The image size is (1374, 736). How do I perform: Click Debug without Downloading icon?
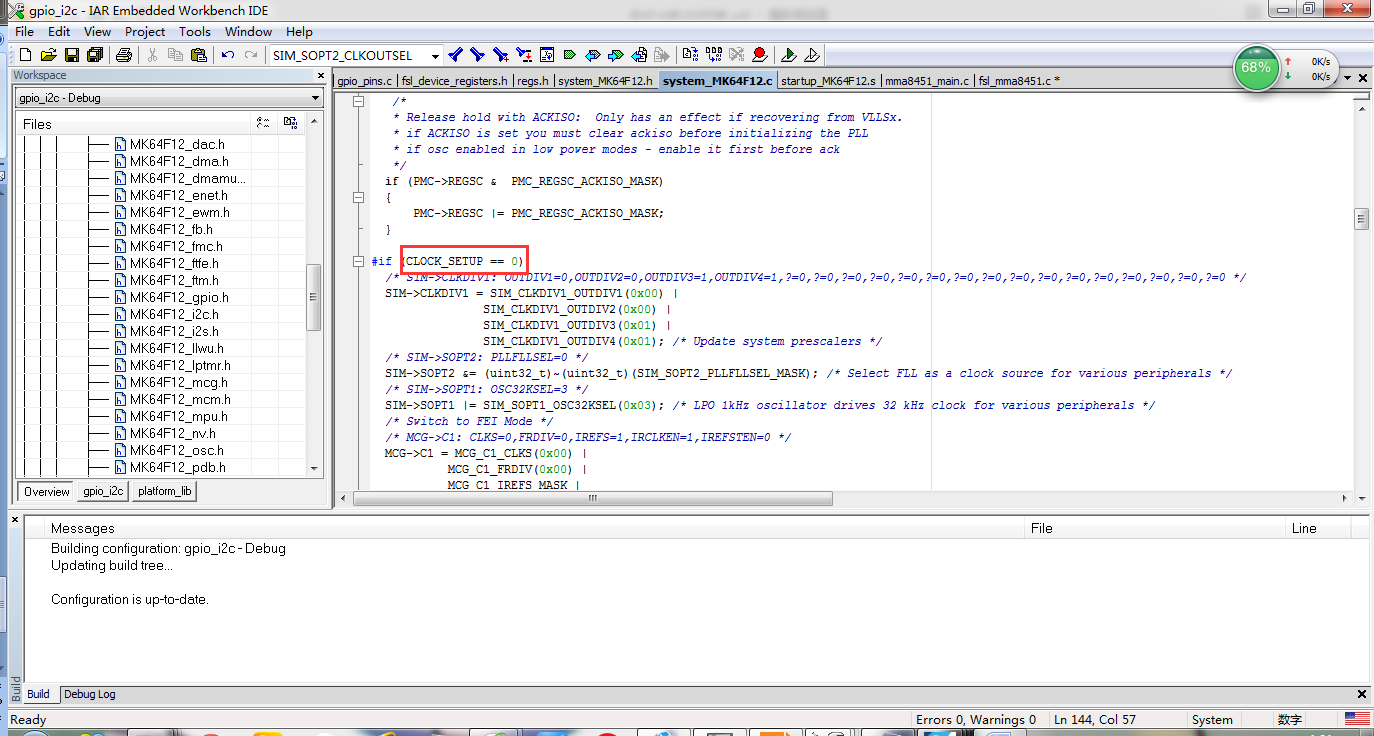[812, 55]
